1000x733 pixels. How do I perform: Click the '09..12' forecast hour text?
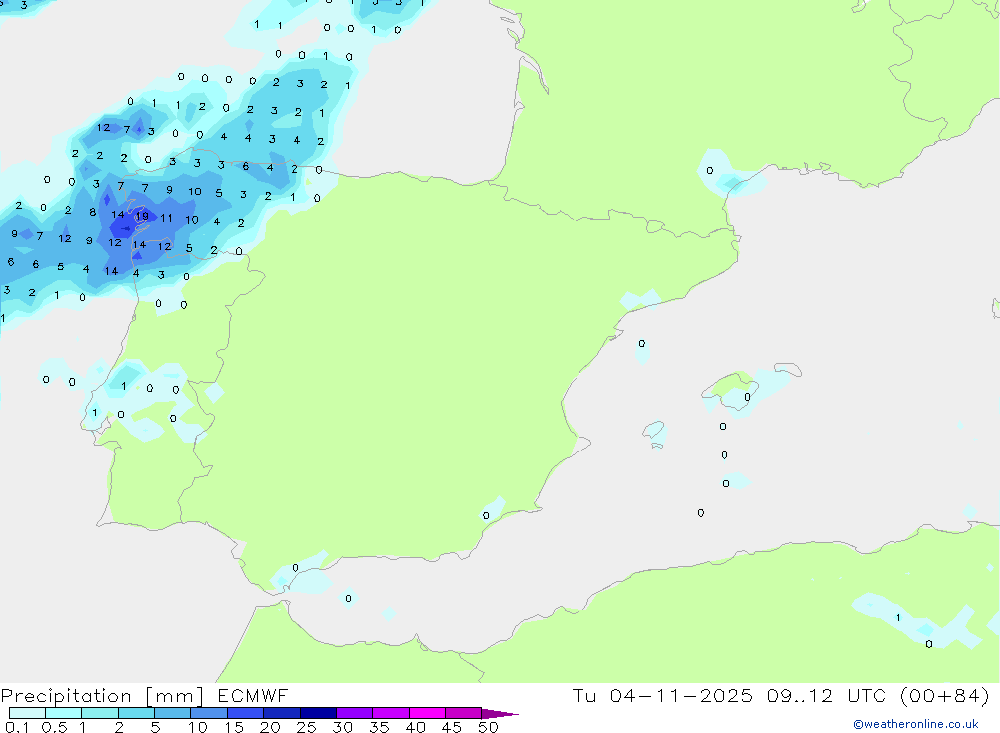point(800,695)
